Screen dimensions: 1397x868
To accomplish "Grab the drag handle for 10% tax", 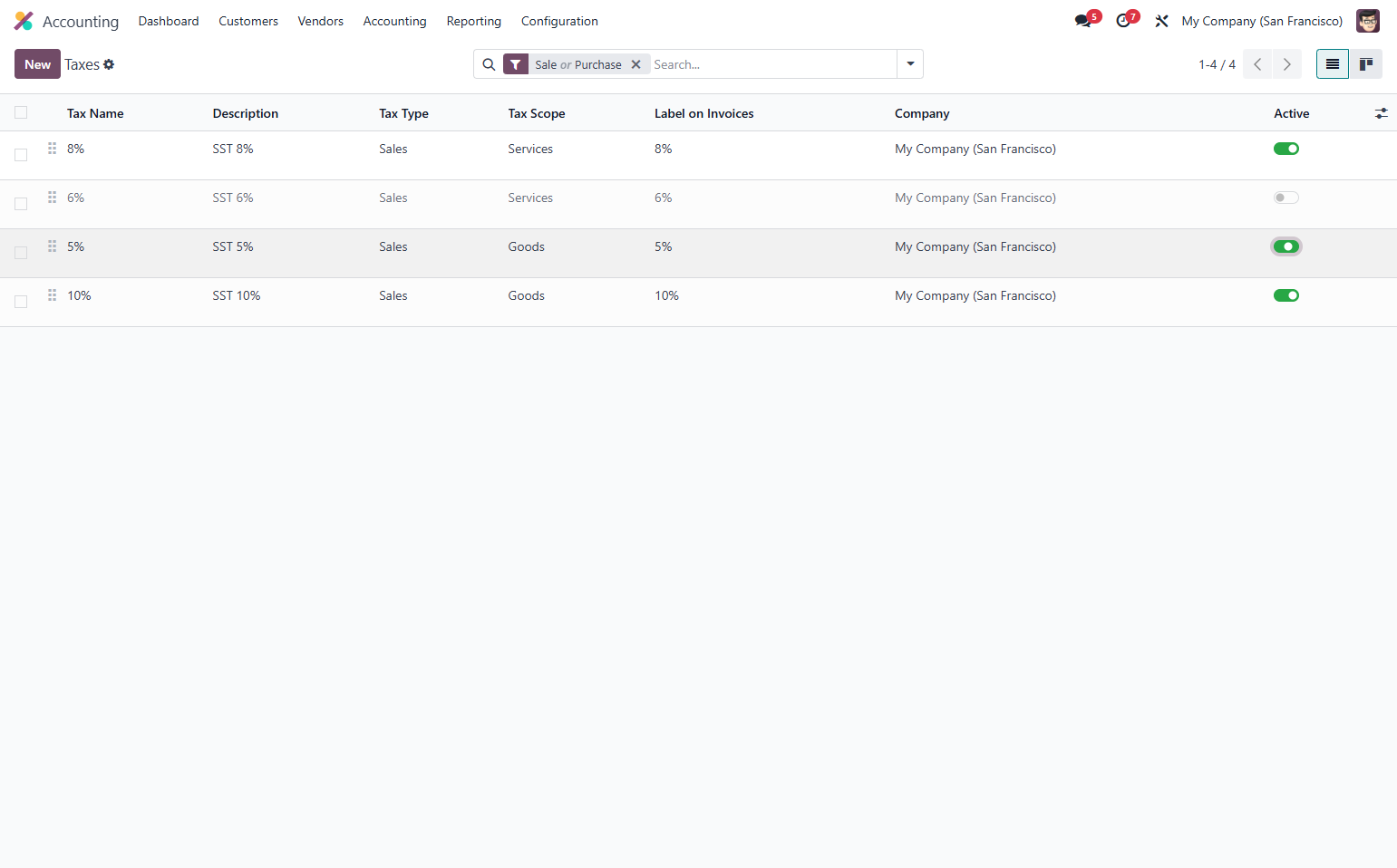I will [x=53, y=294].
